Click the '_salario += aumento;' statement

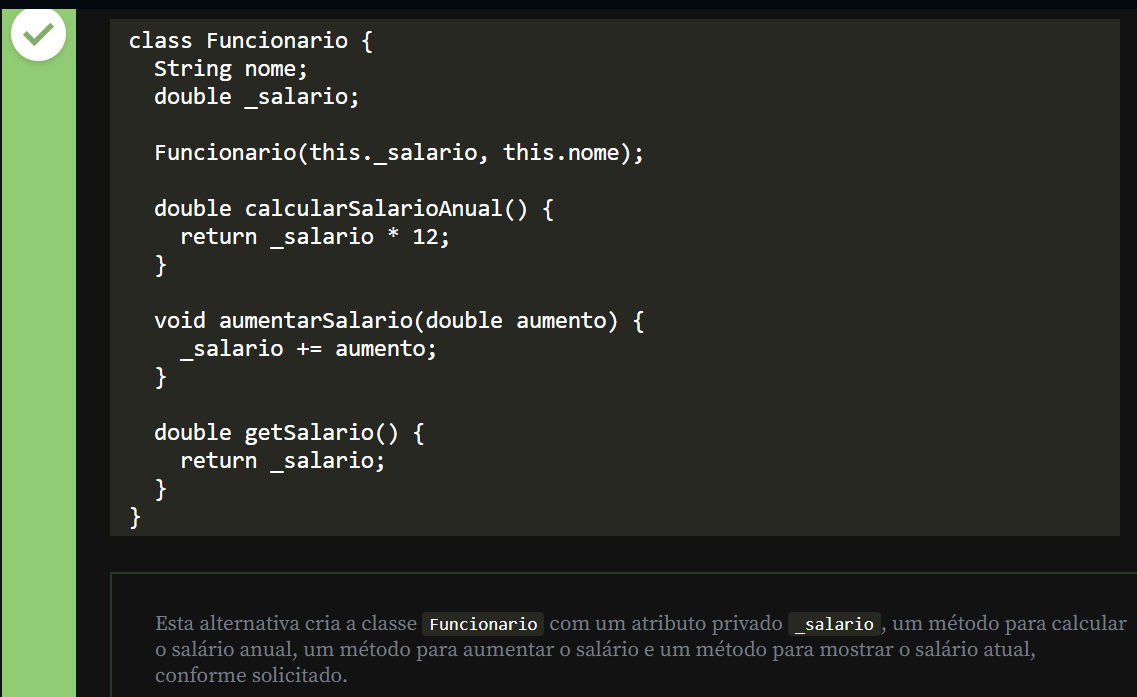coord(308,349)
